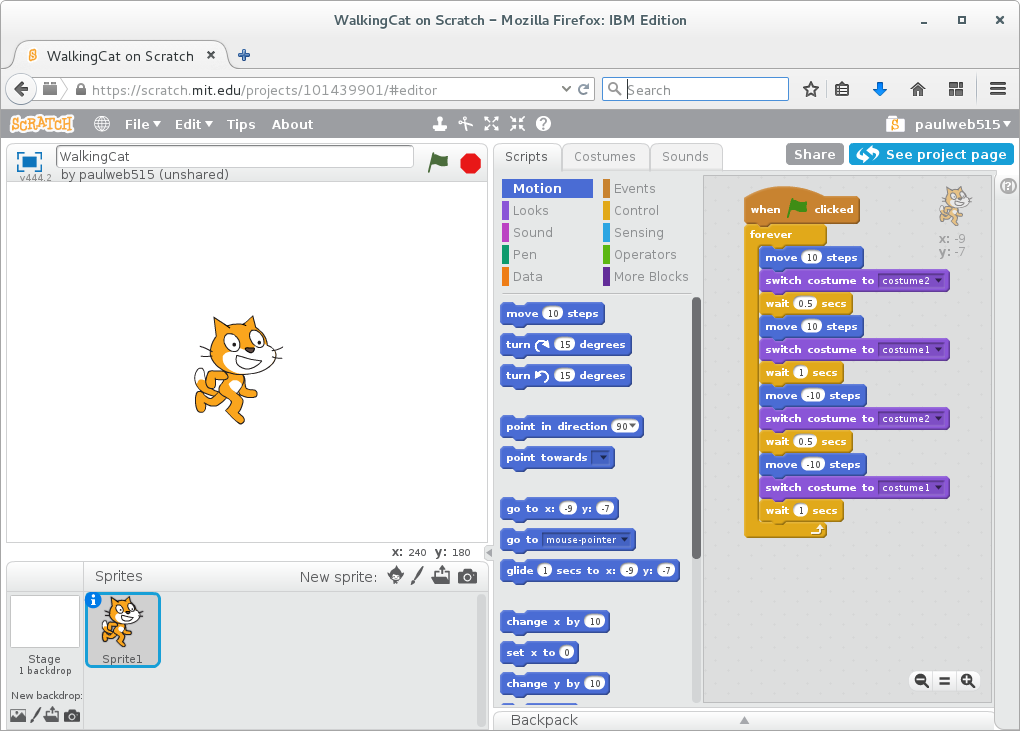Click the Delete scissors tool icon
The height and width of the screenshot is (731, 1020).
465,124
